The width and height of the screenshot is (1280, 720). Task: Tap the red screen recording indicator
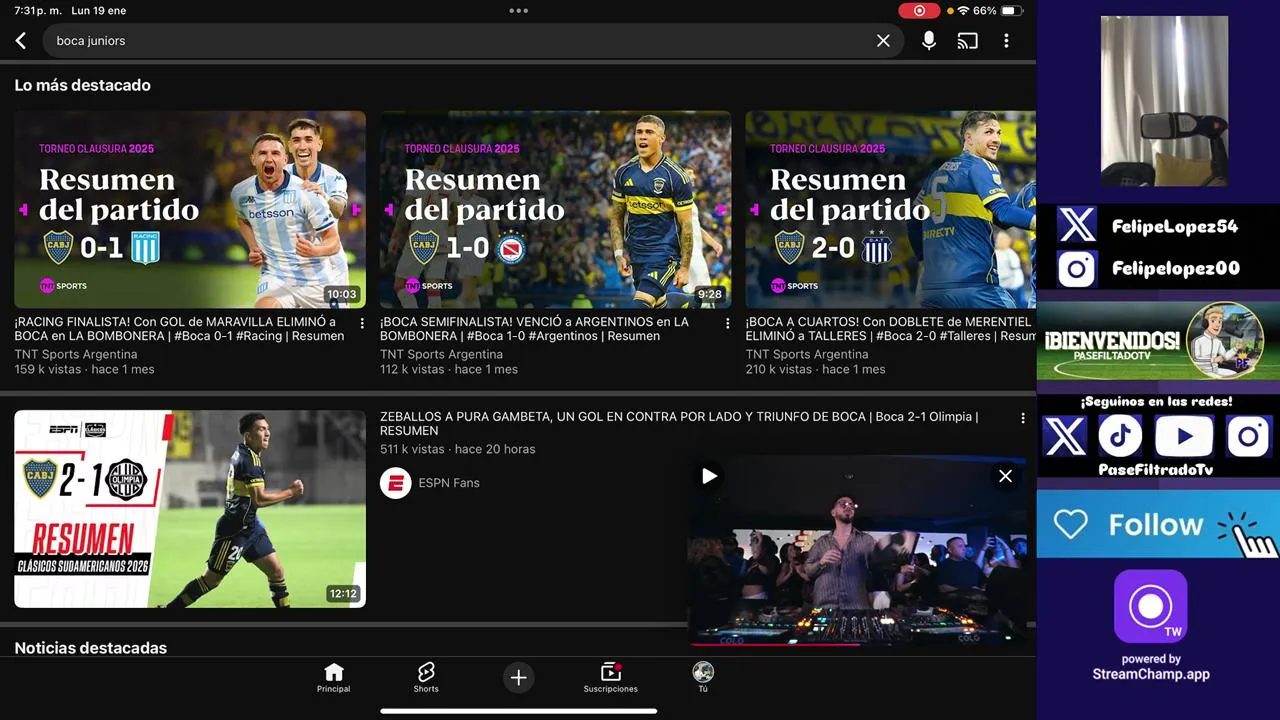[x=919, y=11]
